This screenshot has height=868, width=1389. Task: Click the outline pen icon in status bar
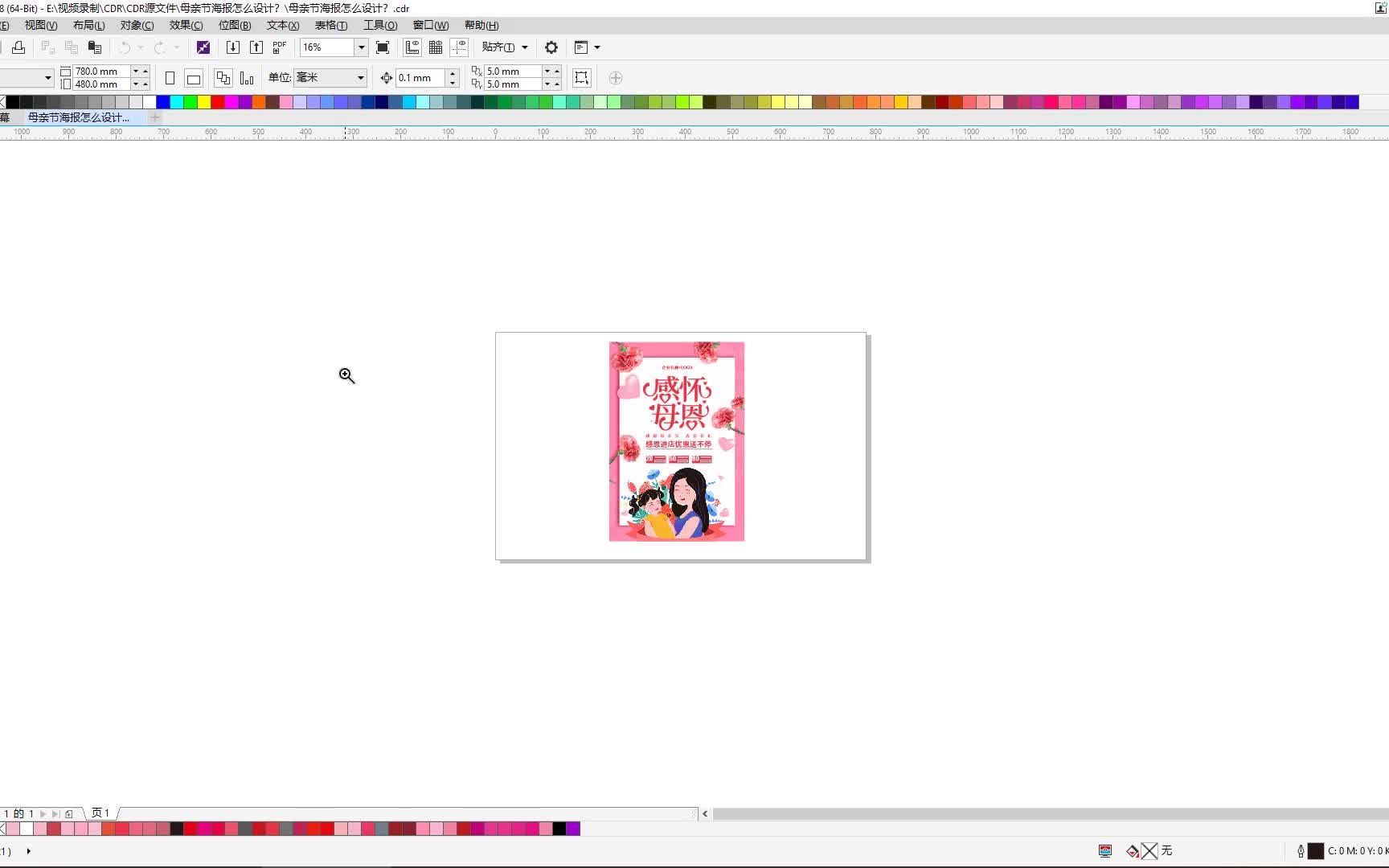pyautogui.click(x=1301, y=851)
